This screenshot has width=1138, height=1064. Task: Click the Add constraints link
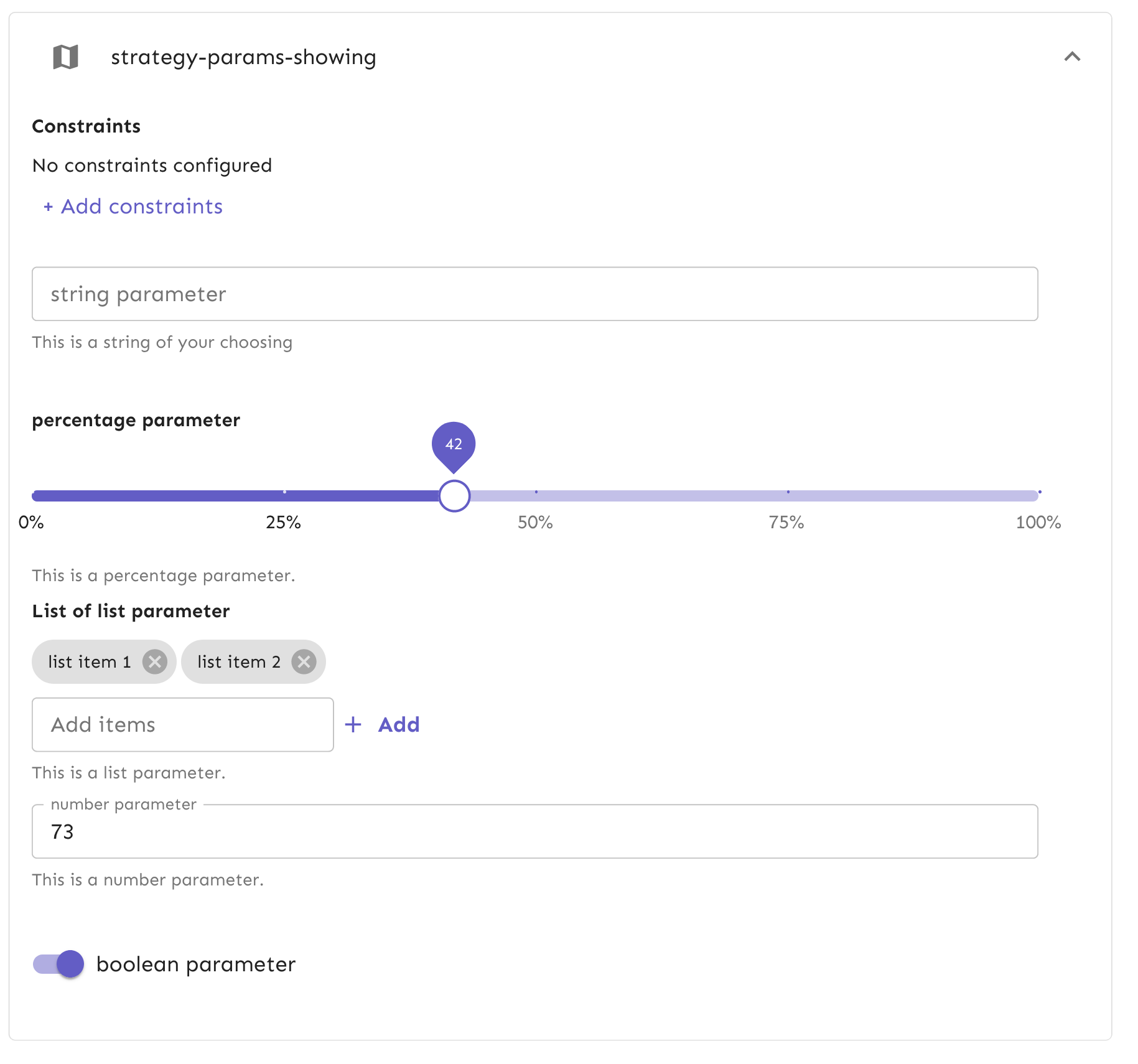(133, 207)
